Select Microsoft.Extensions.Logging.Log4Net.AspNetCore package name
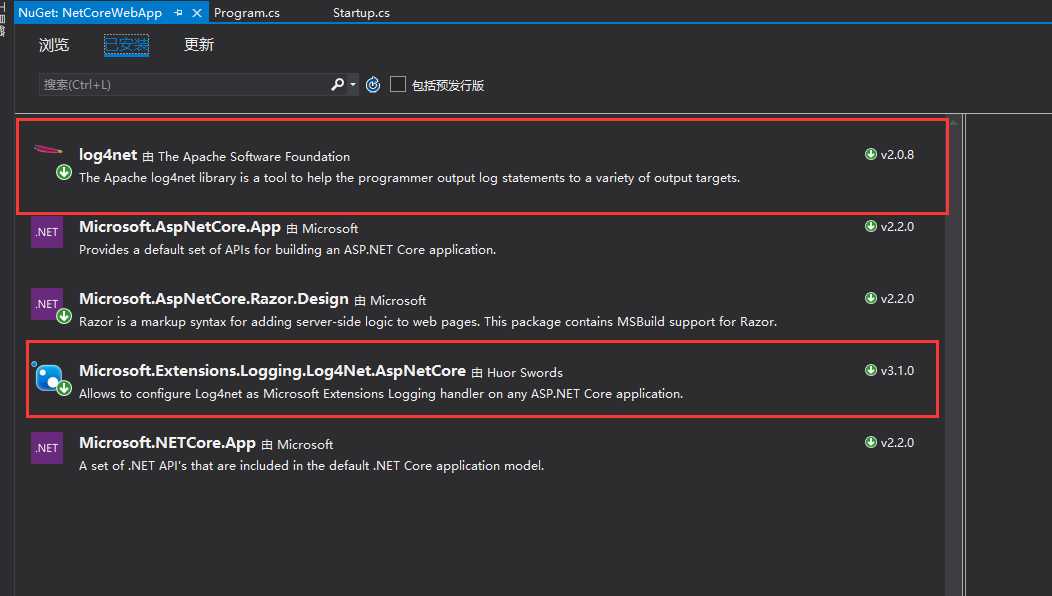 click(x=272, y=370)
